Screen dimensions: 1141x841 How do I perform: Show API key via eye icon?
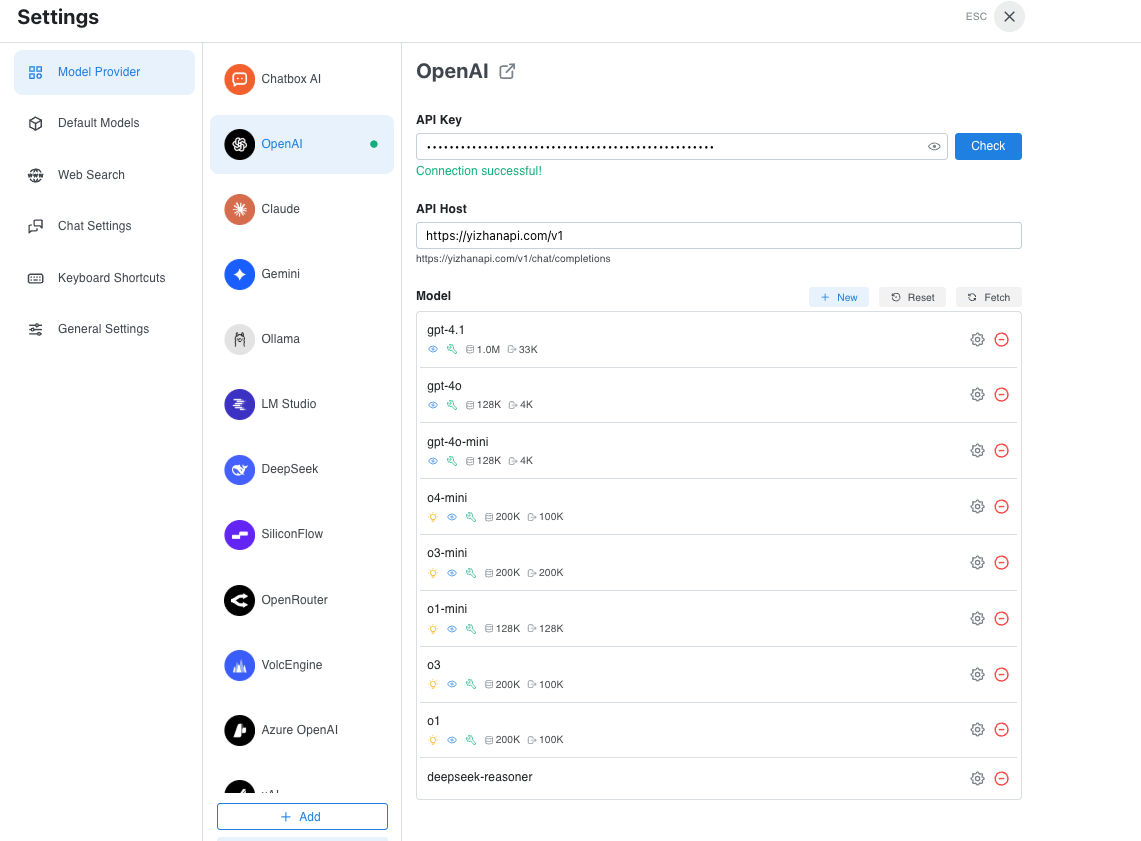click(x=934, y=146)
